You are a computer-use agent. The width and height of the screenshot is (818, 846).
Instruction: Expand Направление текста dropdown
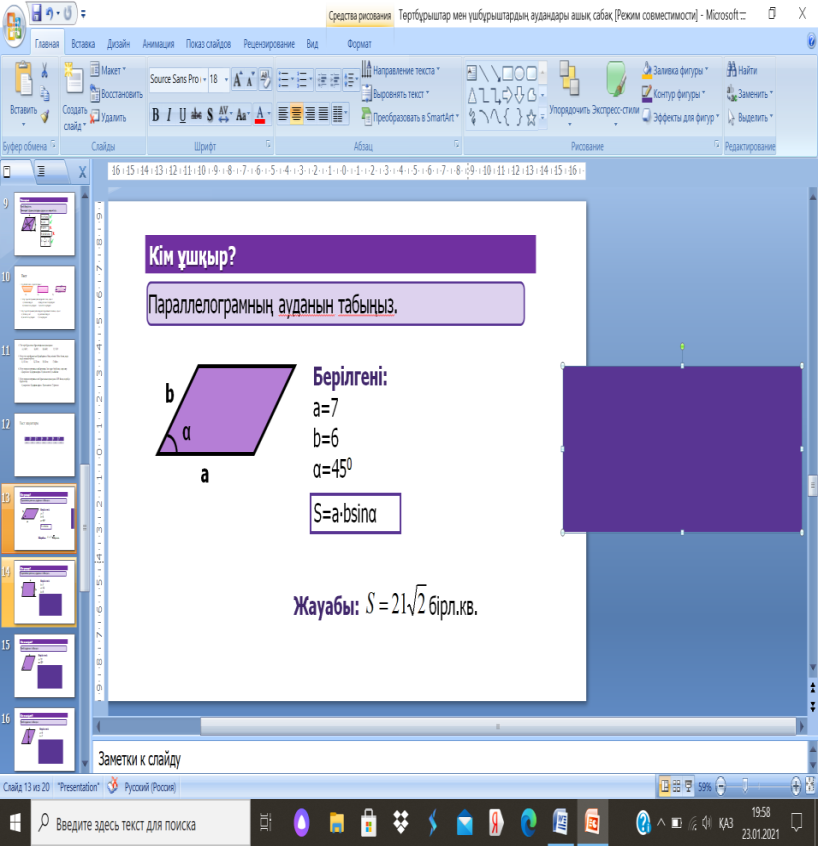click(401, 70)
